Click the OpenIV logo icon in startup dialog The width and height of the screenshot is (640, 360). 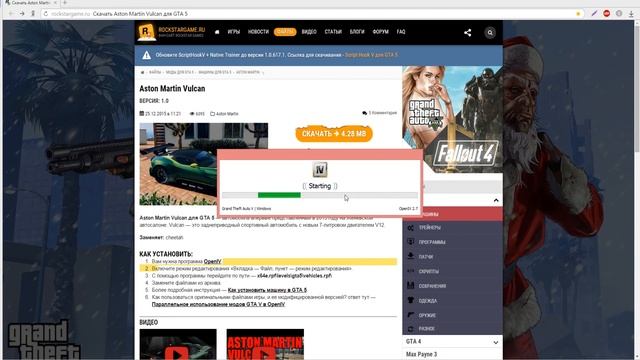320,169
